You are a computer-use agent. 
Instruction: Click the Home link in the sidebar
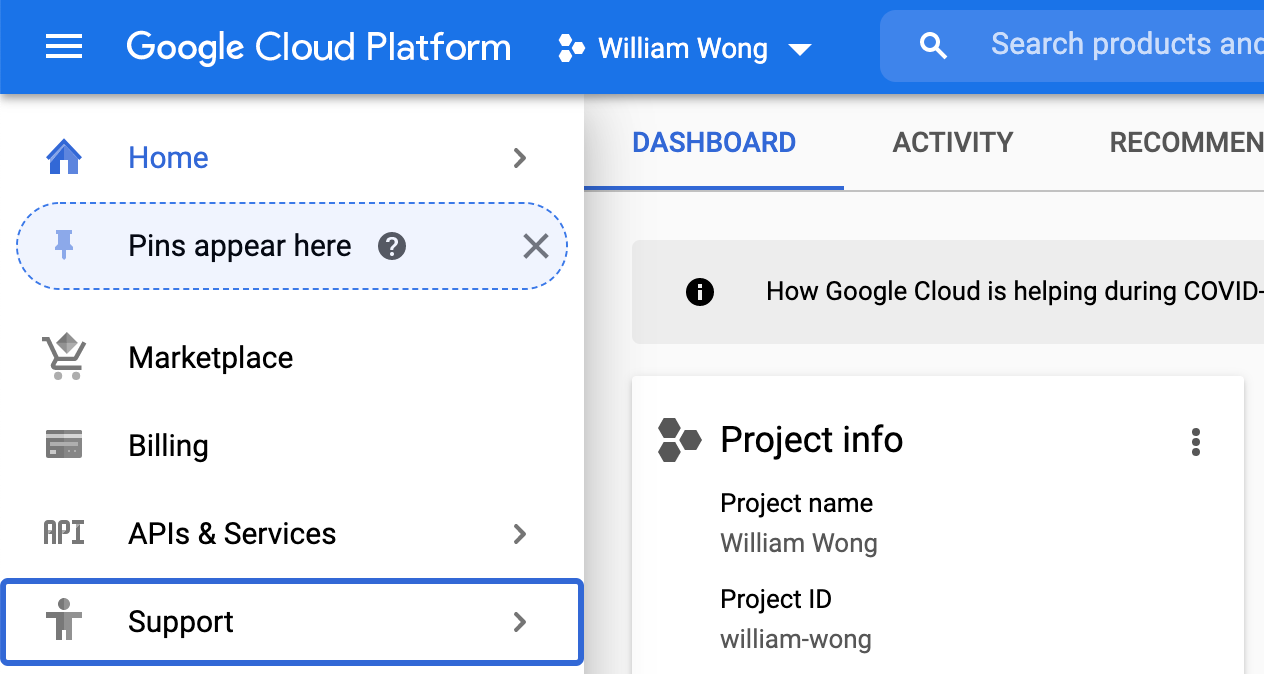(168, 157)
